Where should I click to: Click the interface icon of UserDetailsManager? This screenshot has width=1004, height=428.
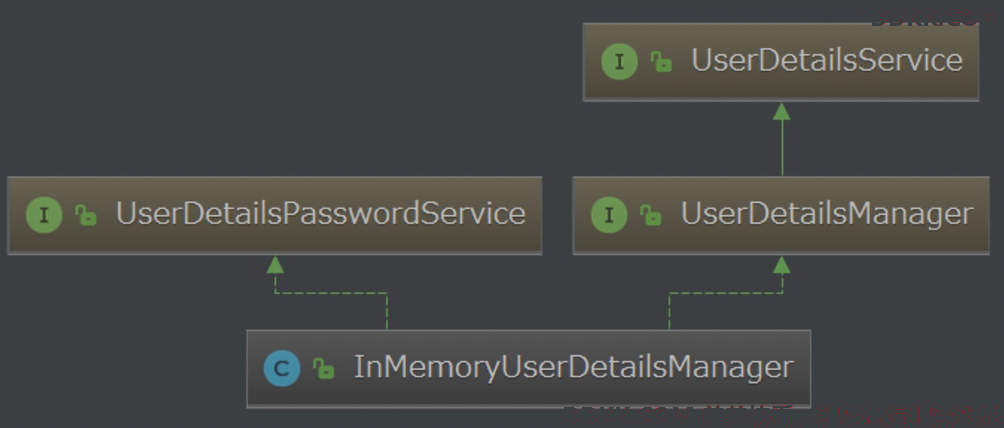609,215
